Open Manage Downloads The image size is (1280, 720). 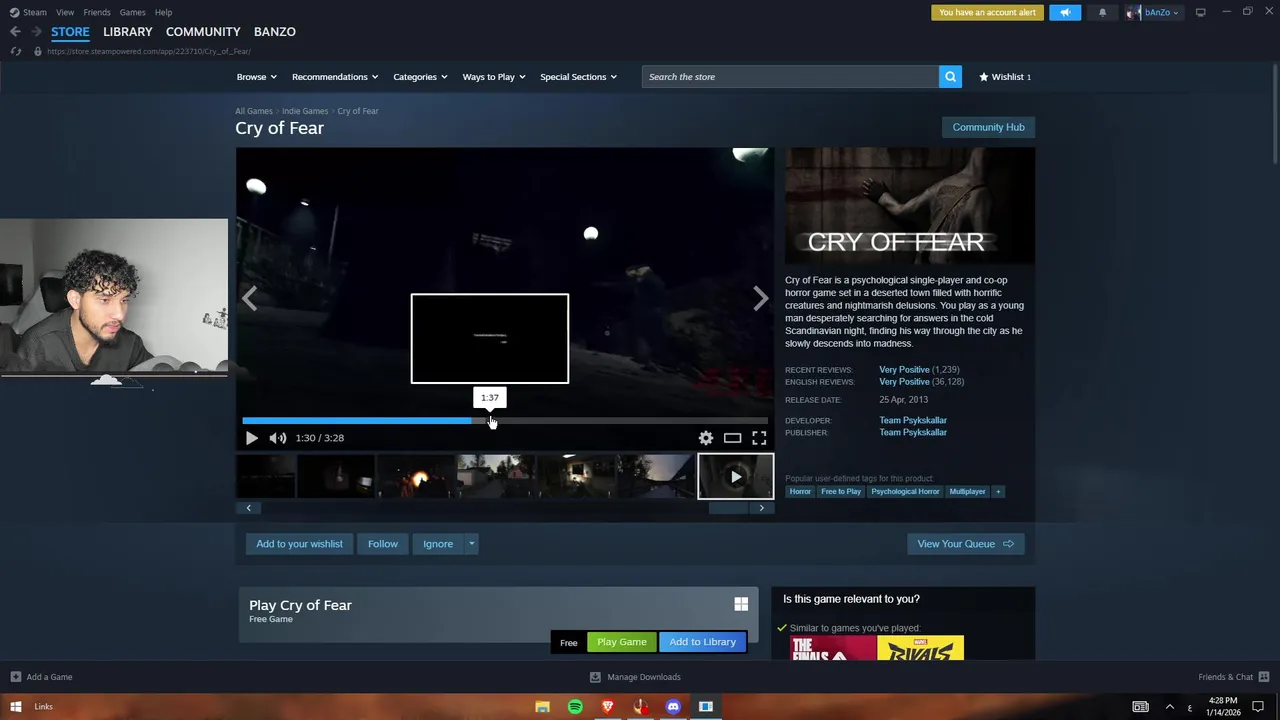coord(635,677)
